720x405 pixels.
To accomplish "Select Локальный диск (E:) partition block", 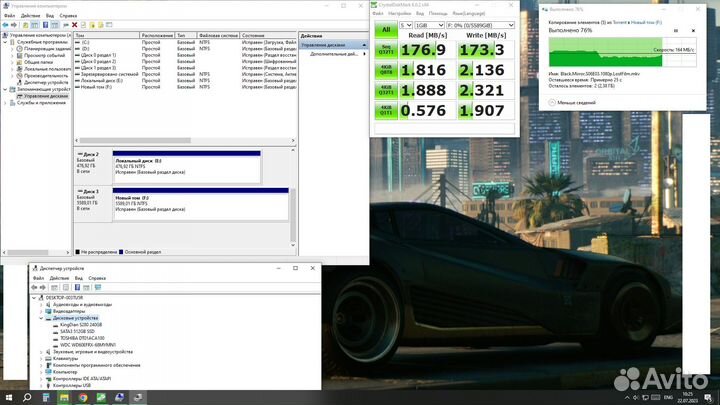I will pos(186,167).
